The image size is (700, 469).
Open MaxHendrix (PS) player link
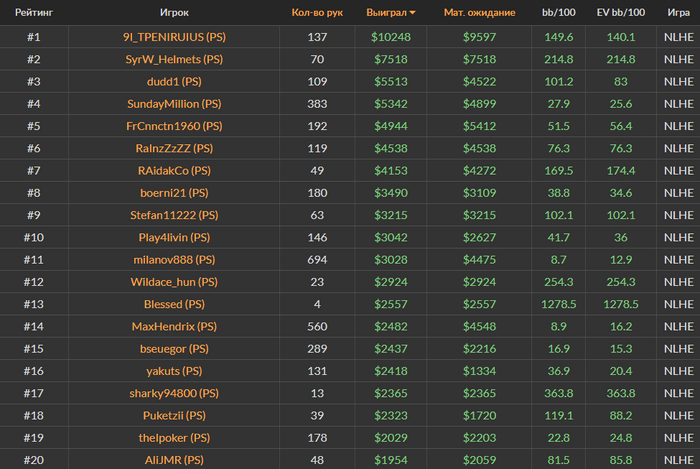[x=174, y=327]
